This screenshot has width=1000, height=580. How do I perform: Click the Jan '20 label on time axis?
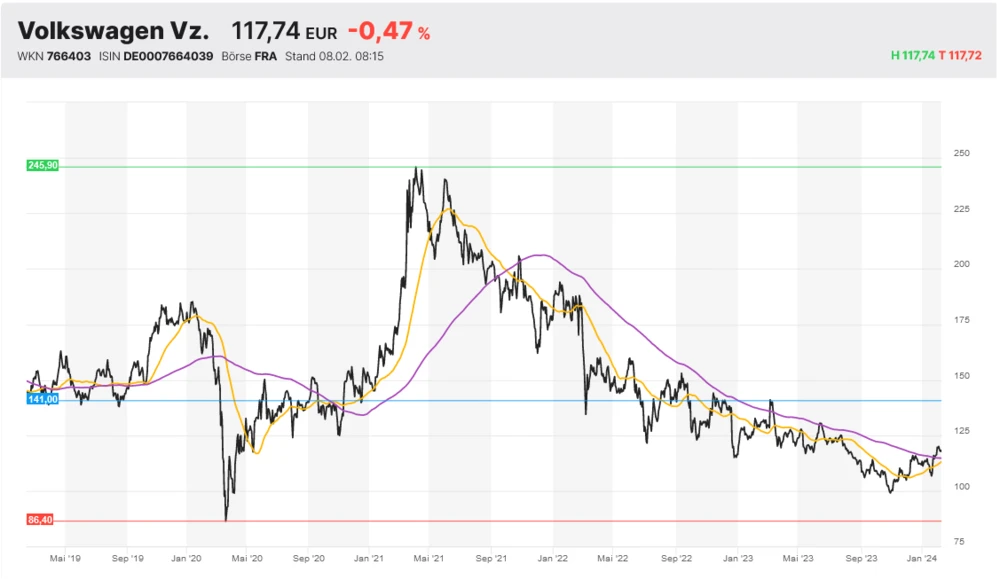187,560
